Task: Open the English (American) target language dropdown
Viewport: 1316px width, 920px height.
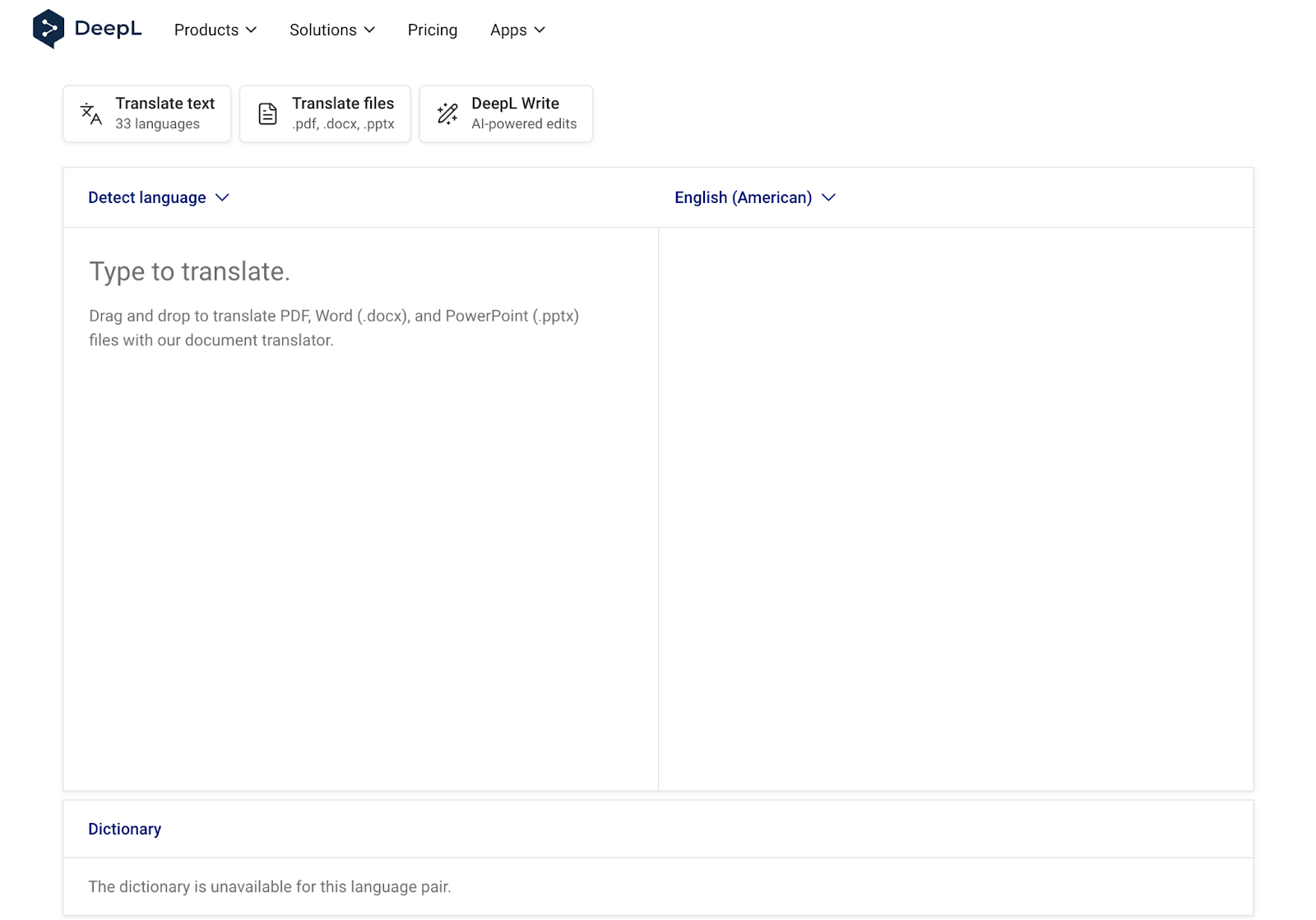Action: [x=743, y=197]
